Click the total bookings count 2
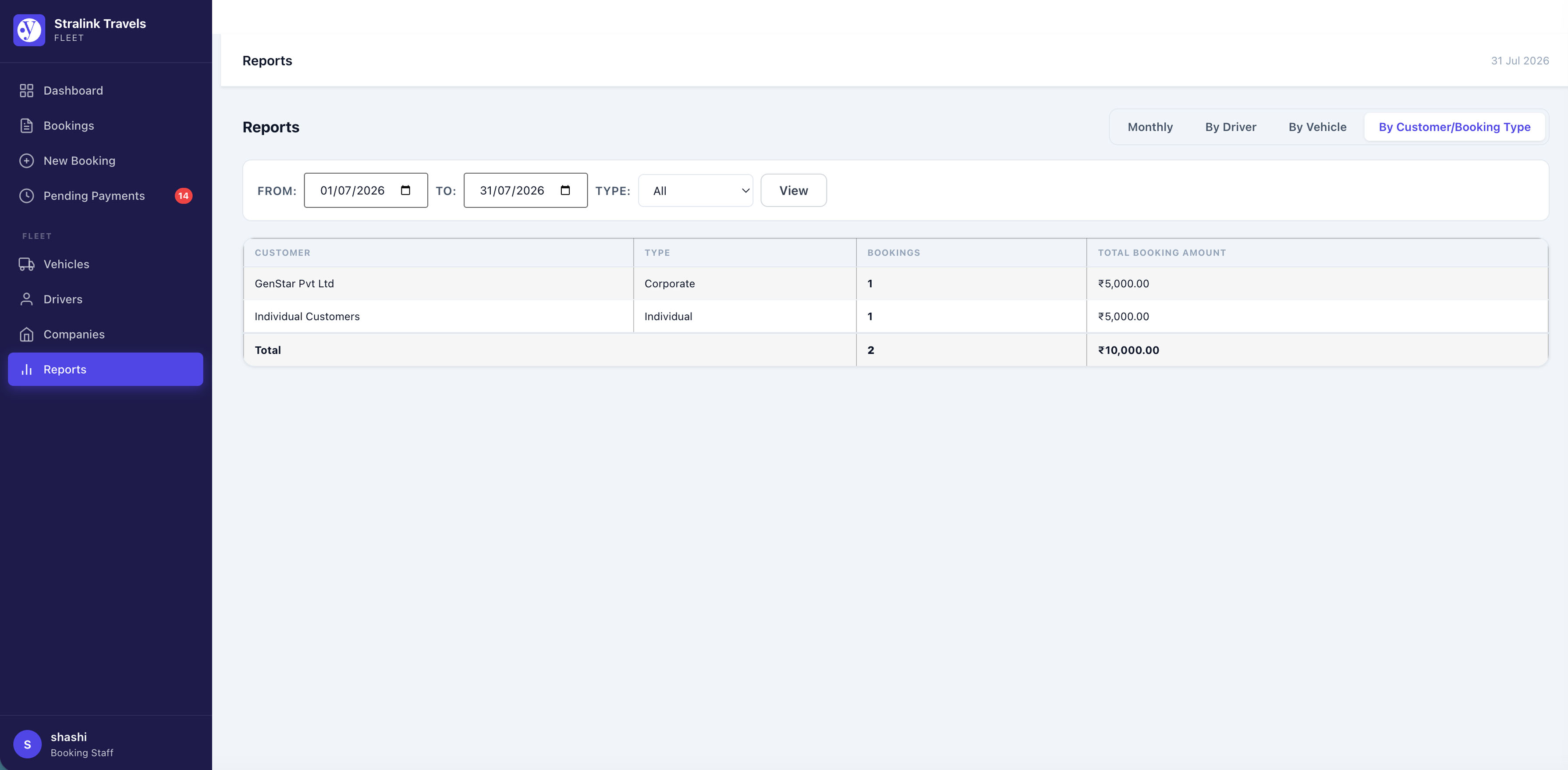Viewport: 1568px width, 770px height. point(871,350)
